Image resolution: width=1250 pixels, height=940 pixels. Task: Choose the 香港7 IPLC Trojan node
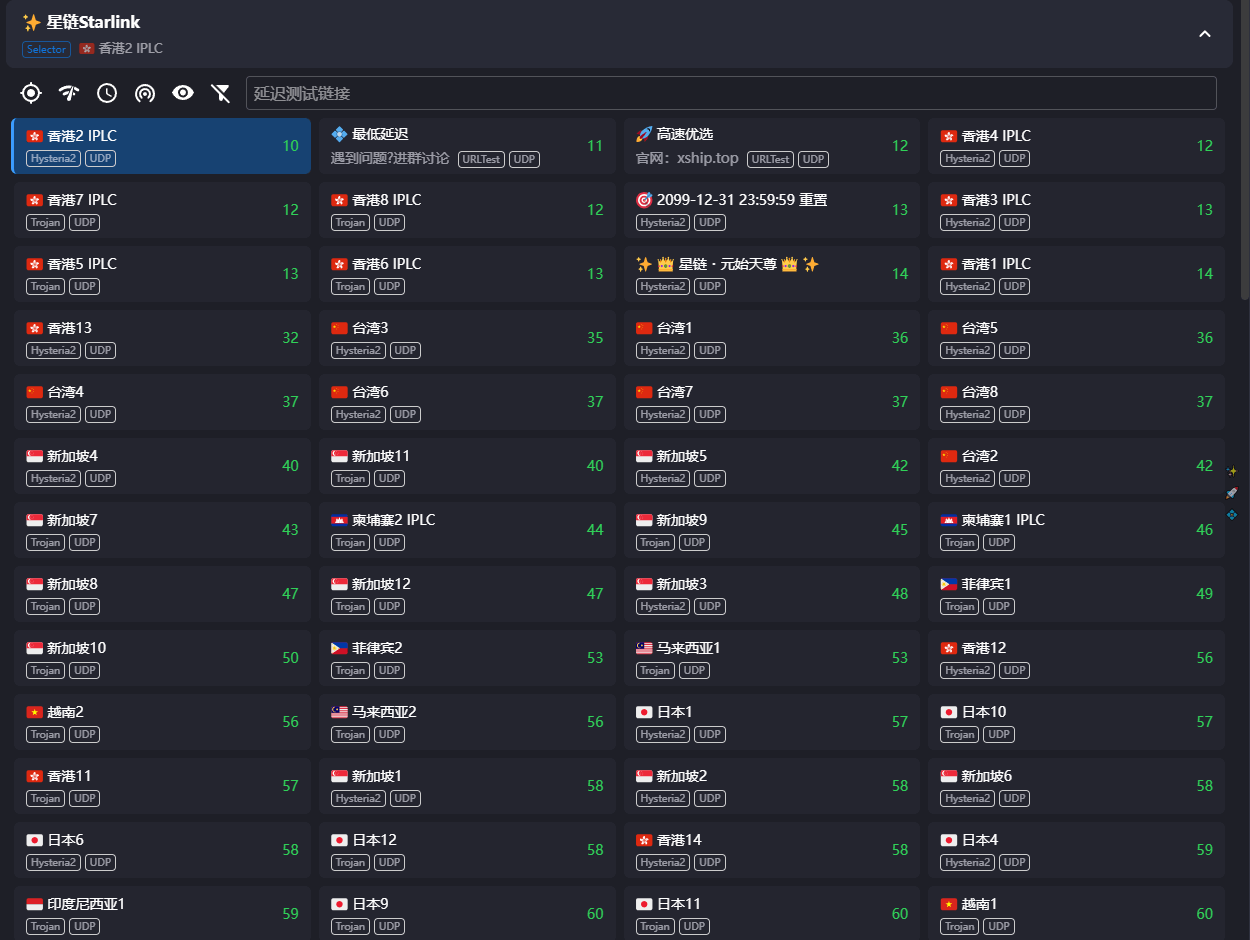tap(163, 210)
